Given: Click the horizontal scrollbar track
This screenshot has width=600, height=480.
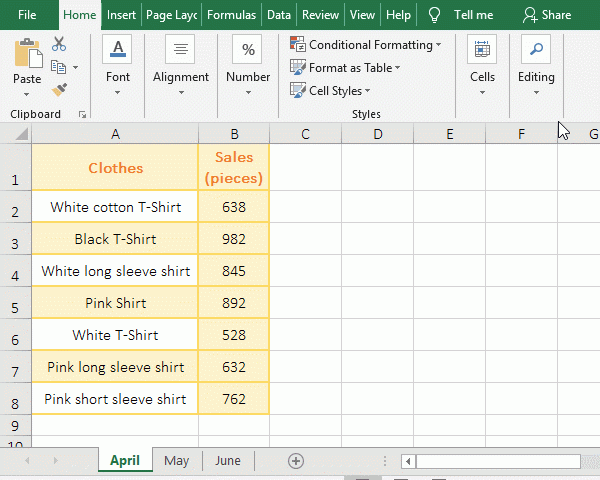Looking at the screenshot, I should point(497,461).
